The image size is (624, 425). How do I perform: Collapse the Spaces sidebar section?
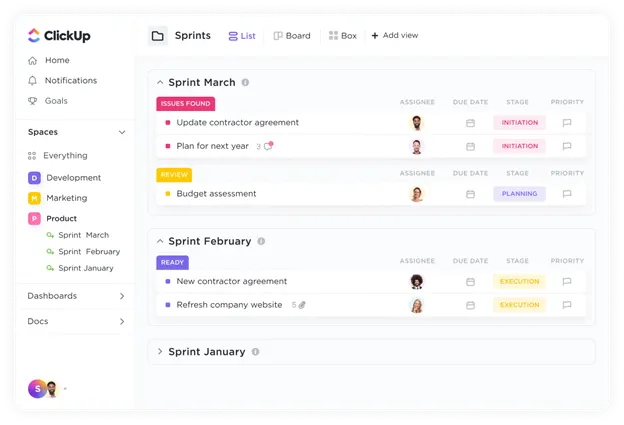click(x=122, y=132)
